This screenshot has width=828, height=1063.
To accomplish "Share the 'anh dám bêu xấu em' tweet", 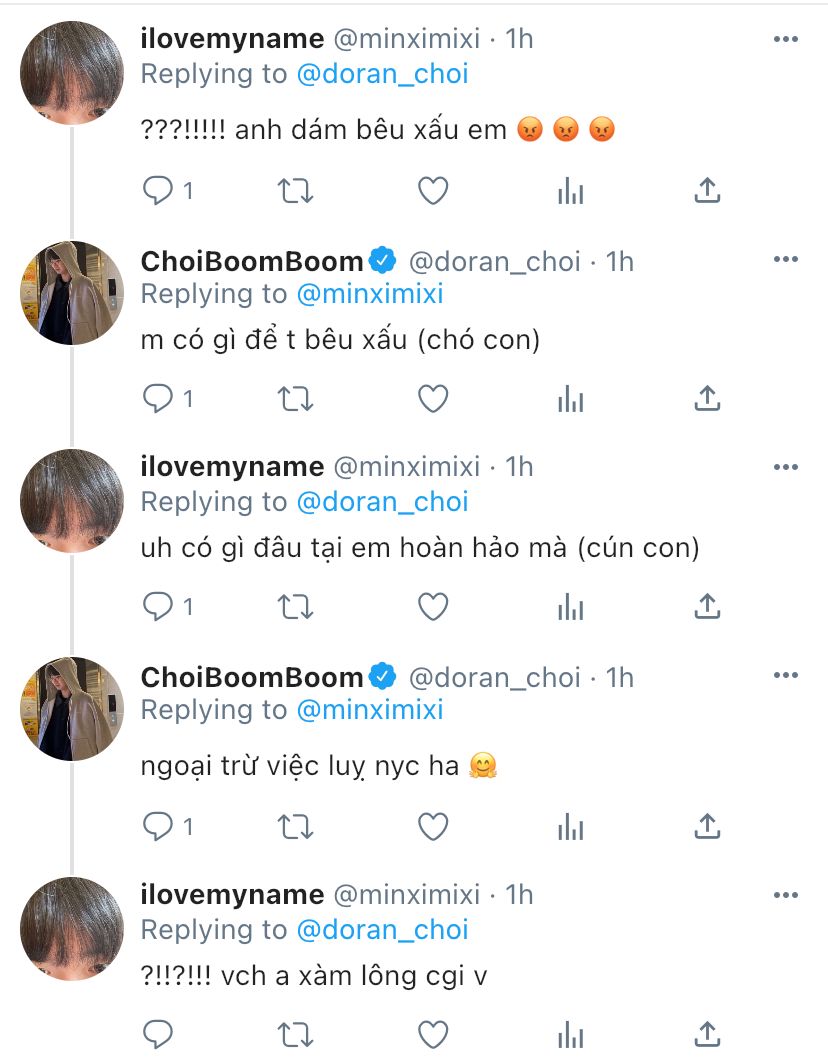I will tap(707, 190).
